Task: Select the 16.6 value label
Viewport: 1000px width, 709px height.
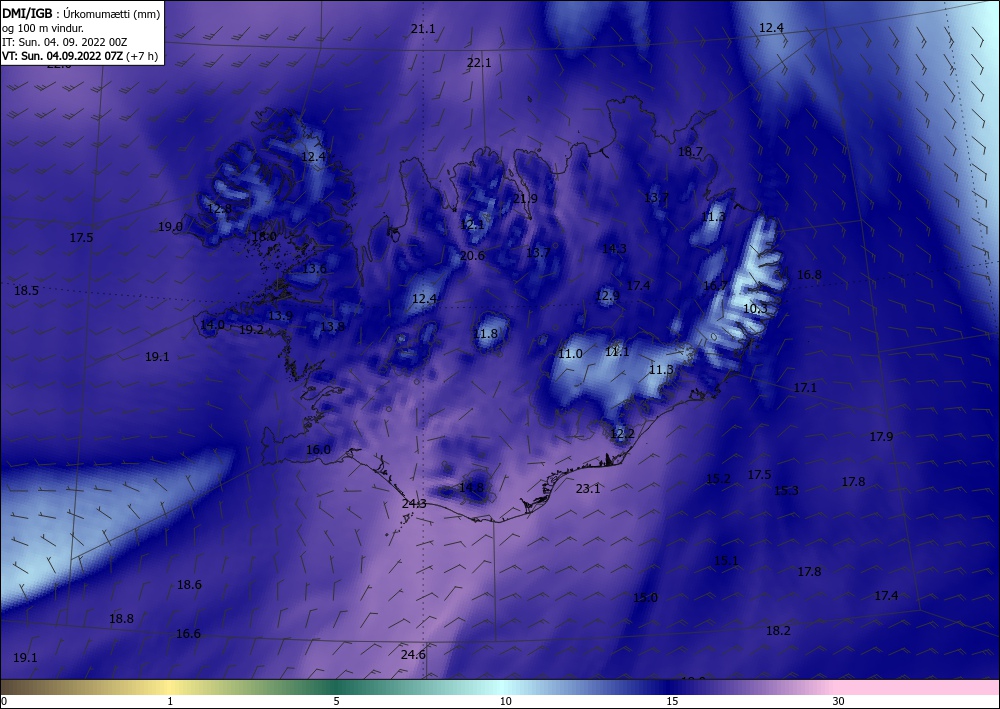Action: (x=188, y=634)
